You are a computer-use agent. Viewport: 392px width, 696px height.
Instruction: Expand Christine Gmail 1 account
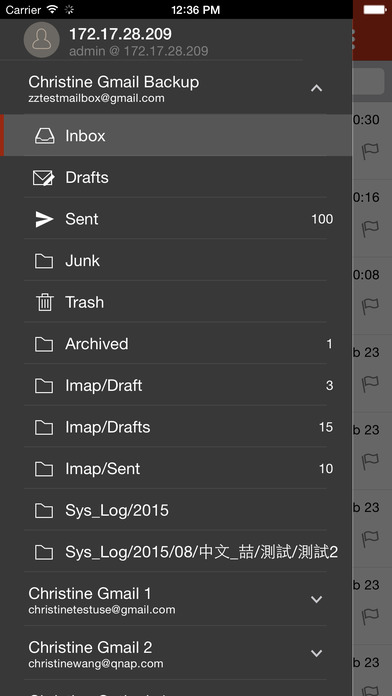point(316,599)
